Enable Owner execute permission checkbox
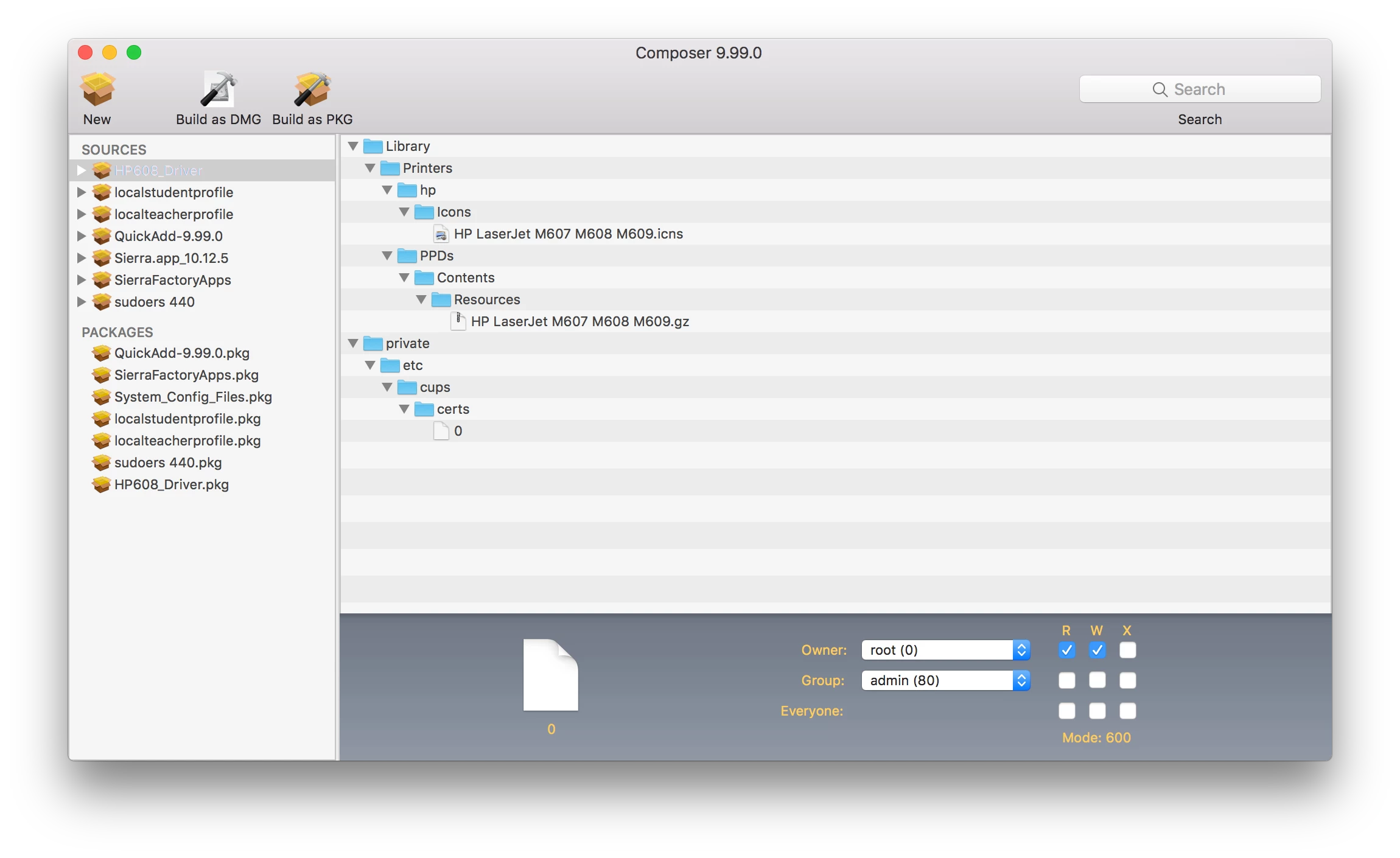Viewport: 1400px width, 858px height. coord(1127,650)
